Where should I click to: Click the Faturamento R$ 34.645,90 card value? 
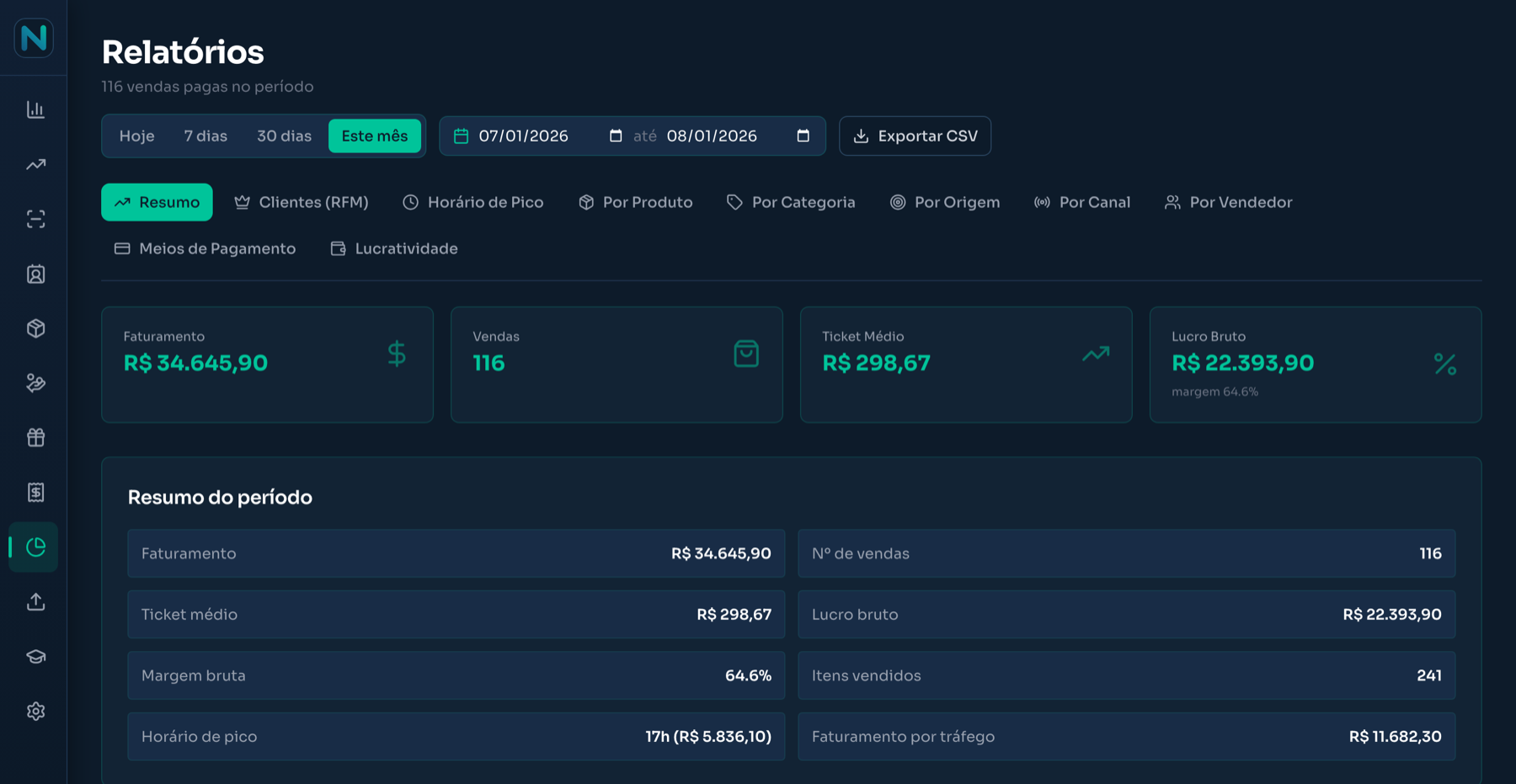(x=195, y=363)
